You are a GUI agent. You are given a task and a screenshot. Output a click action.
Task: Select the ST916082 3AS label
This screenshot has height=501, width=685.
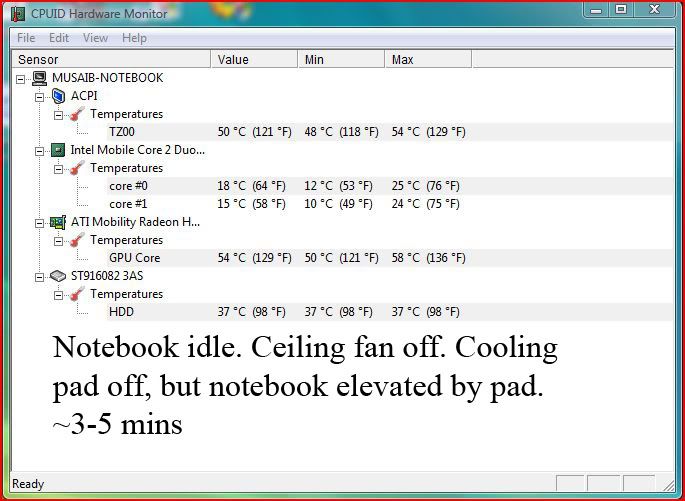(x=107, y=276)
